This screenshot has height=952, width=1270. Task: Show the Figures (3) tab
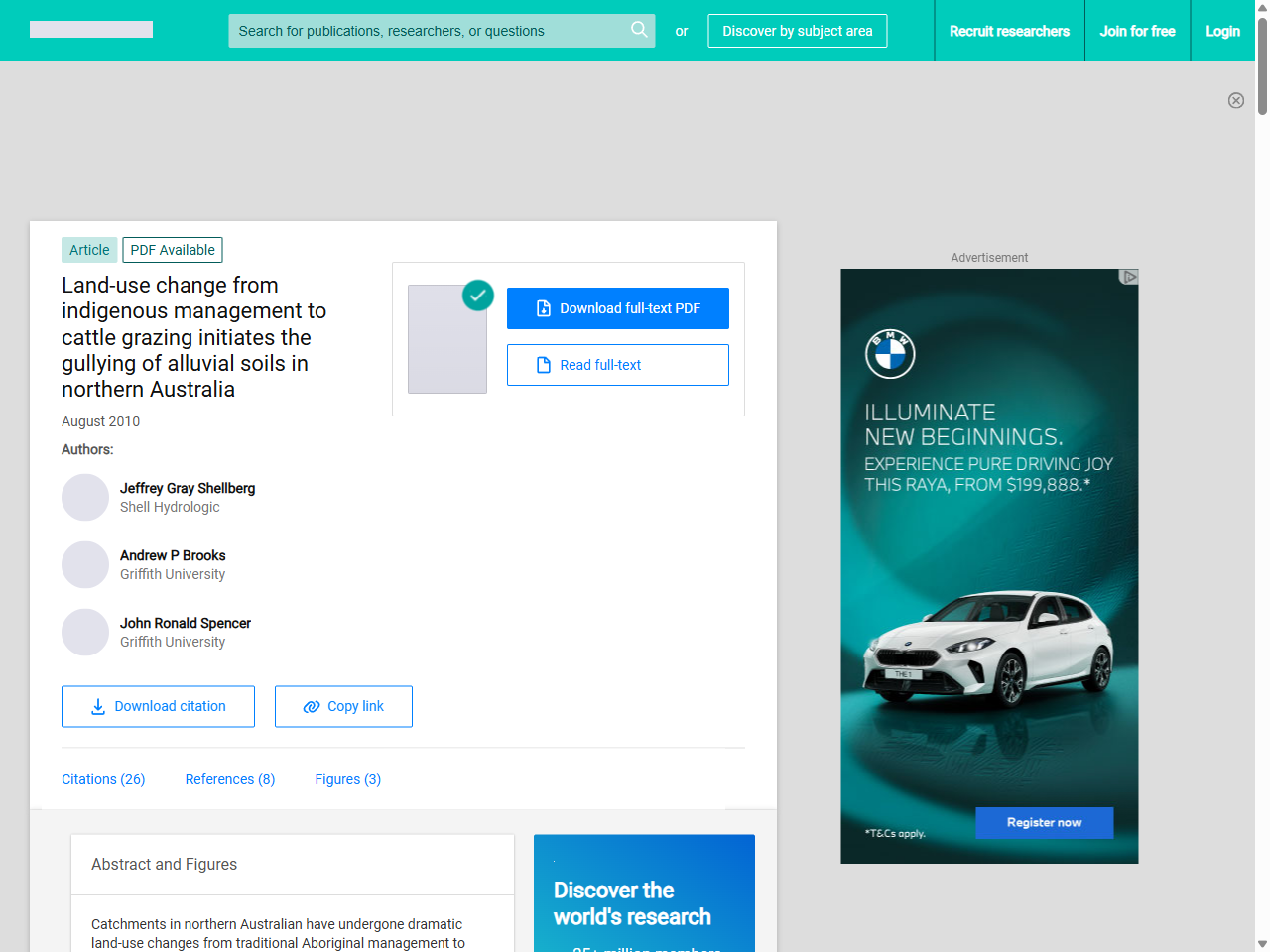click(347, 779)
